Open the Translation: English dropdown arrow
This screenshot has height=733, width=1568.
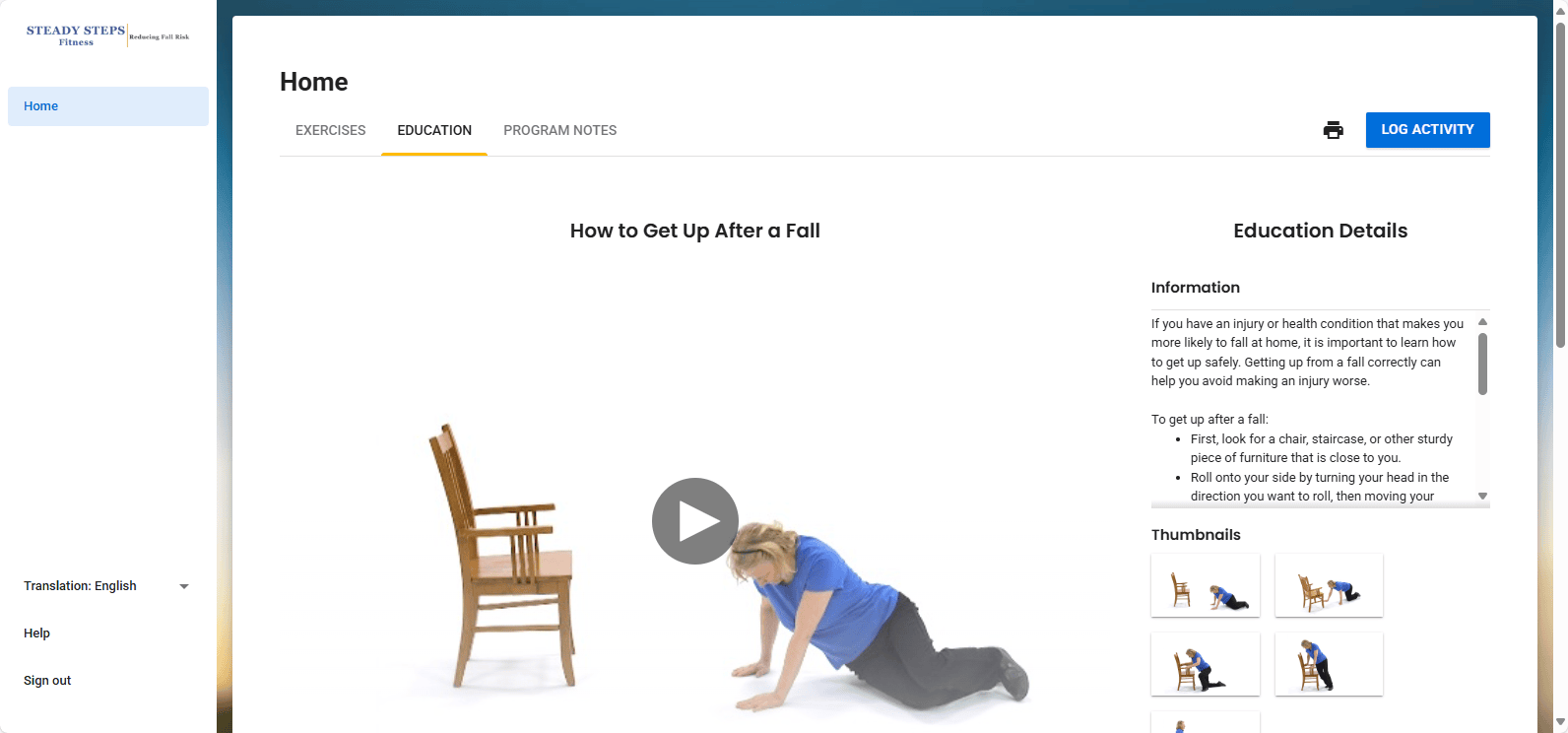click(x=184, y=586)
